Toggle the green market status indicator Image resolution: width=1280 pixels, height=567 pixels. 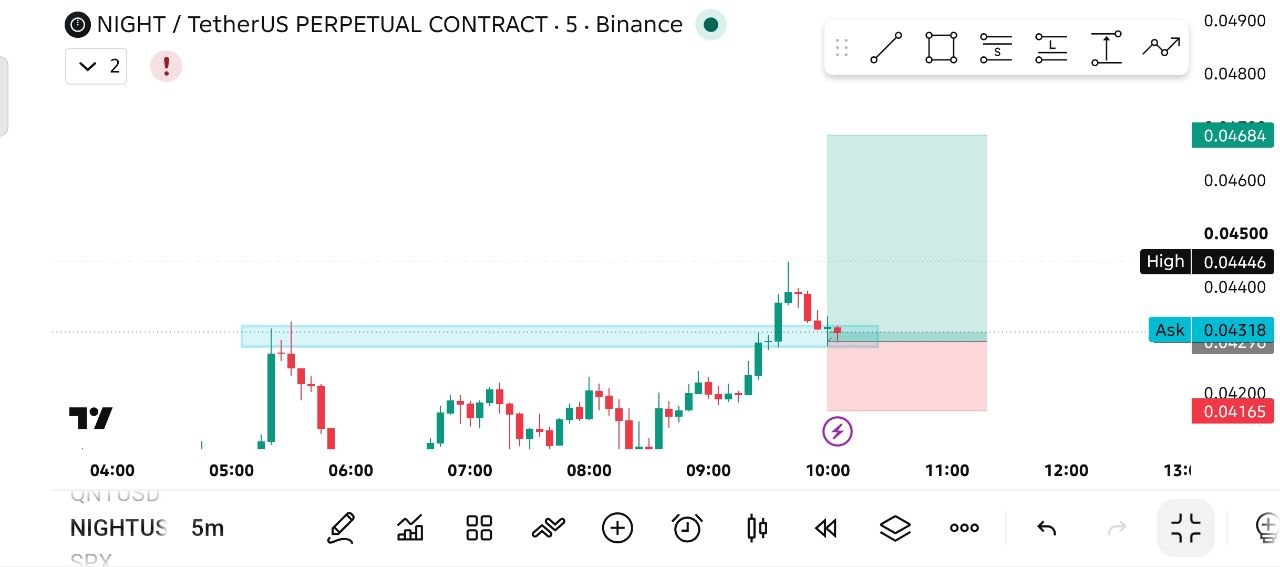pos(710,25)
